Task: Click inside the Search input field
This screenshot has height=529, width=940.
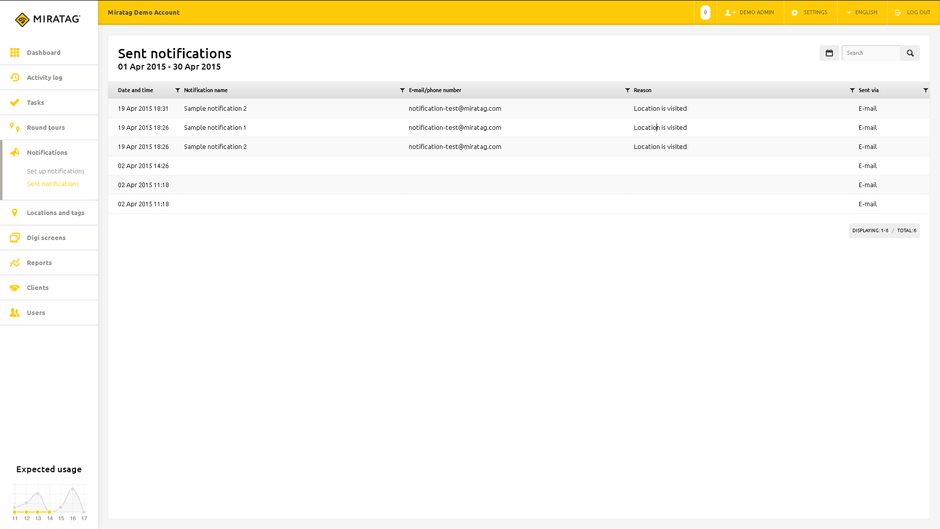Action: (871, 53)
